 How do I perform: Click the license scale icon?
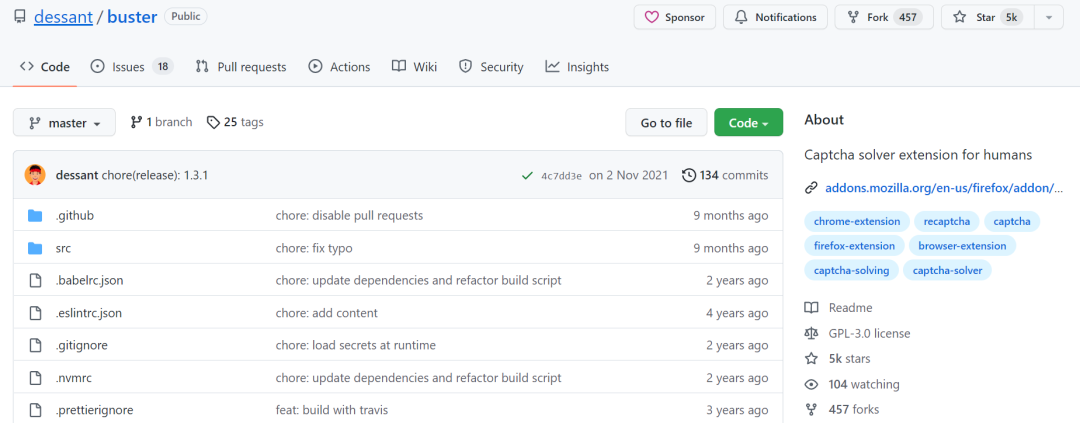(811, 333)
